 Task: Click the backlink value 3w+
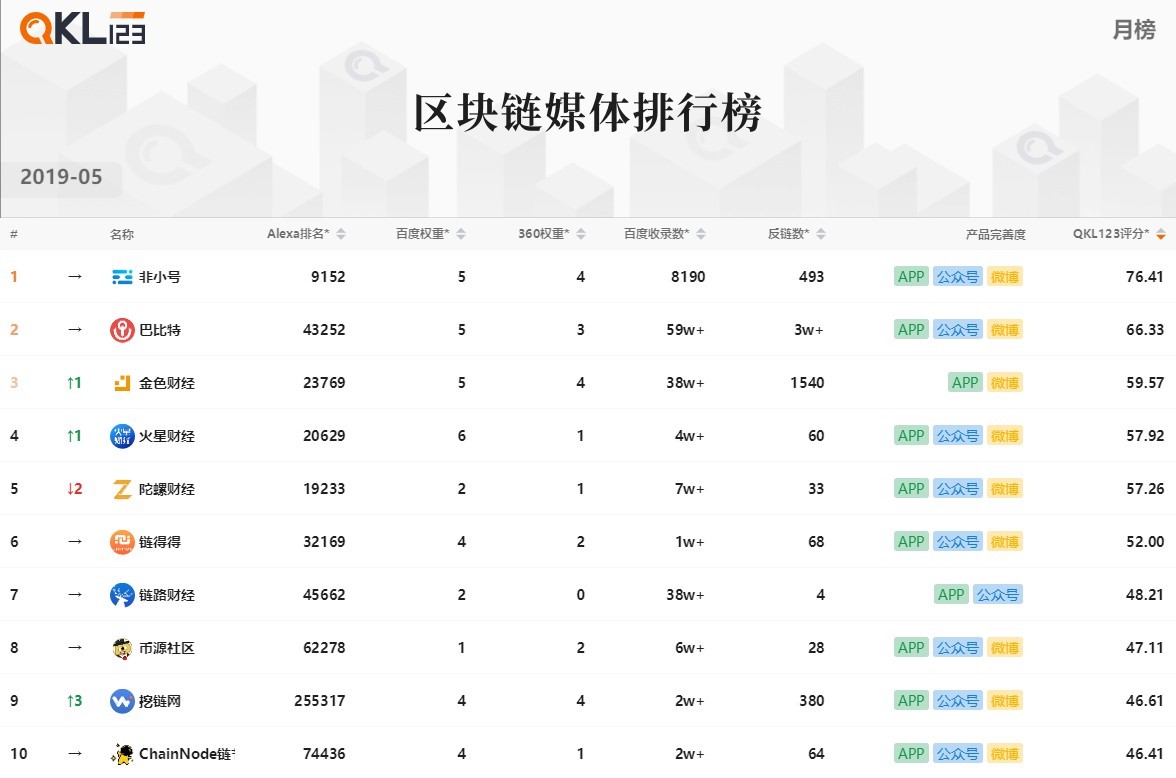[809, 329]
